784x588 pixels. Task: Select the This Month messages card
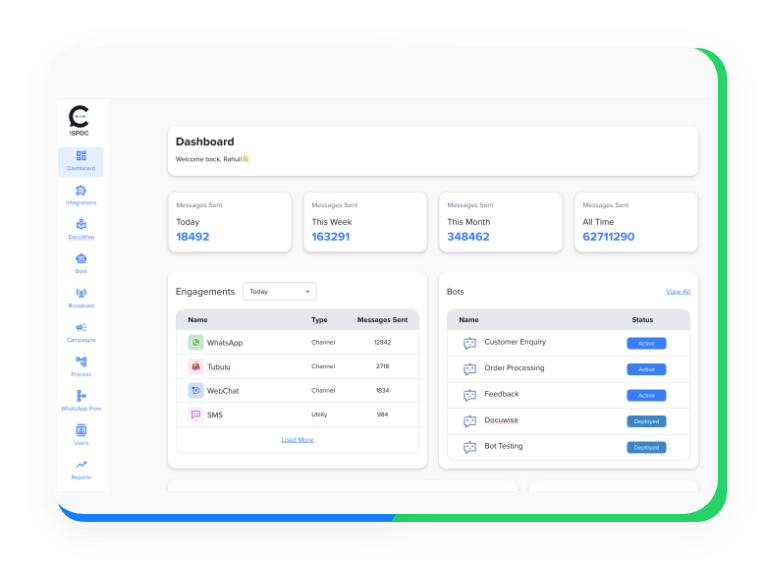[501, 222]
